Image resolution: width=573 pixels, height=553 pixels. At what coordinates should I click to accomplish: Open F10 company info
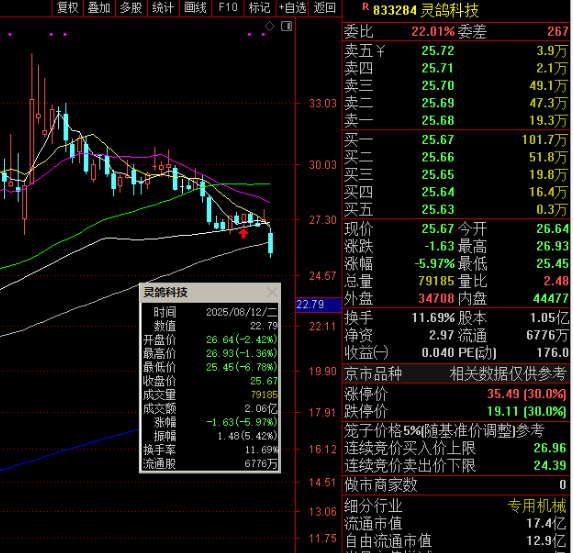click(227, 8)
